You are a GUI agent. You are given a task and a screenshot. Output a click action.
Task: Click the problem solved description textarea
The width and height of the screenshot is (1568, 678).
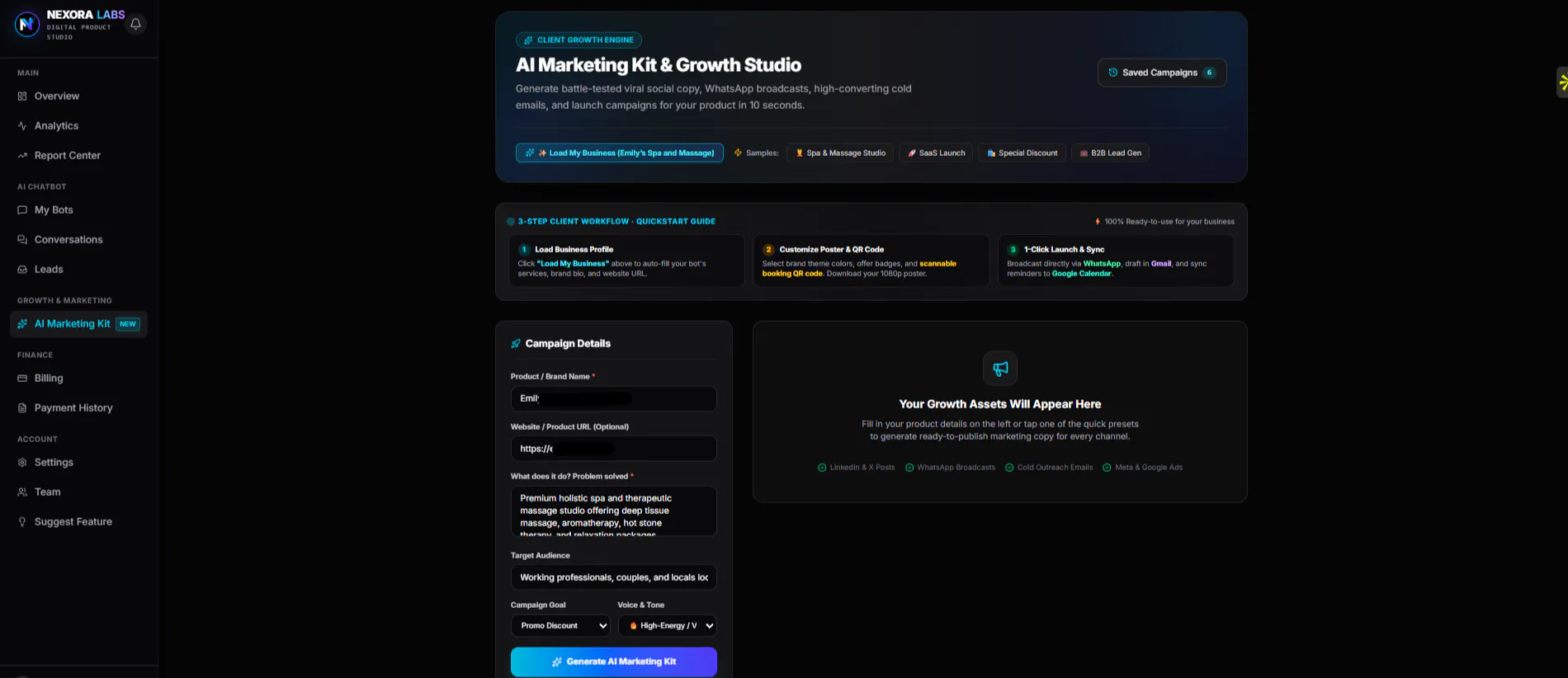(614, 511)
